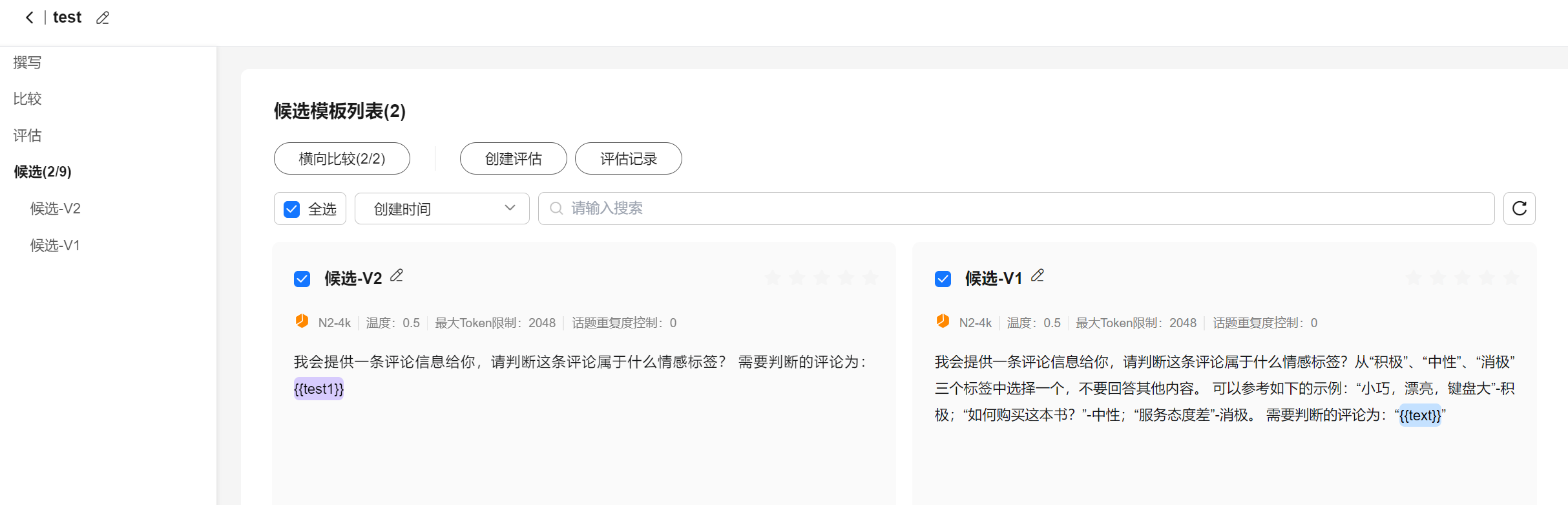
Task: Click the edit pencil beside test title
Action: pyautogui.click(x=103, y=18)
